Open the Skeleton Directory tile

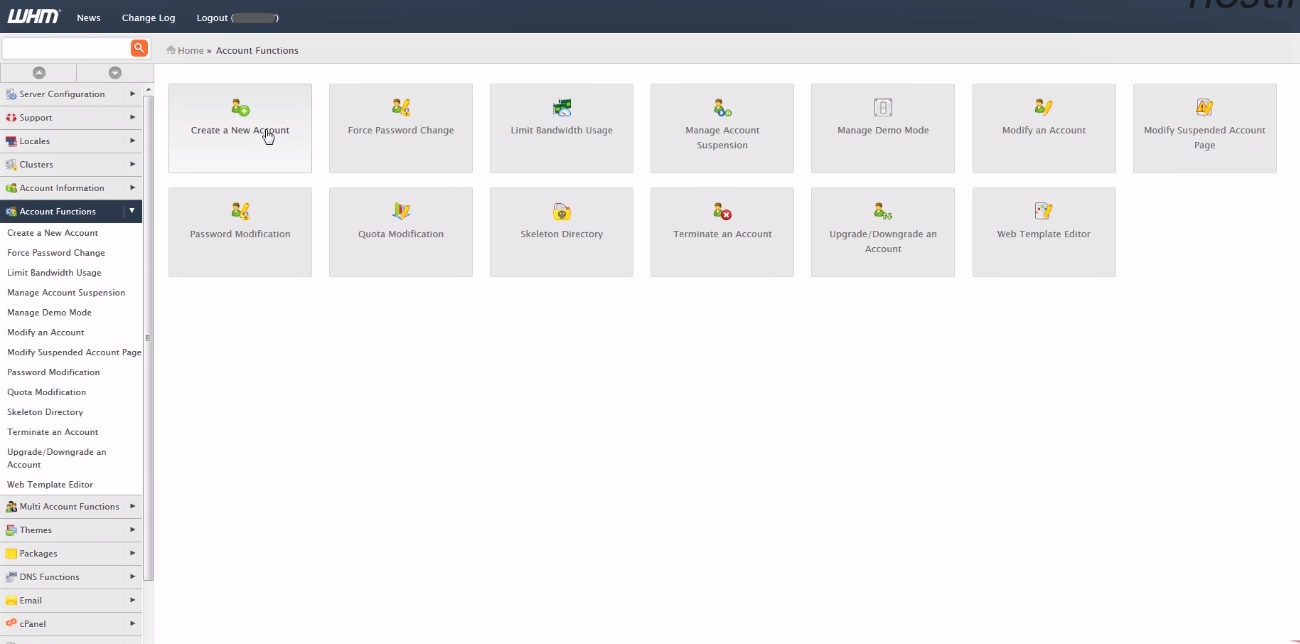point(562,232)
